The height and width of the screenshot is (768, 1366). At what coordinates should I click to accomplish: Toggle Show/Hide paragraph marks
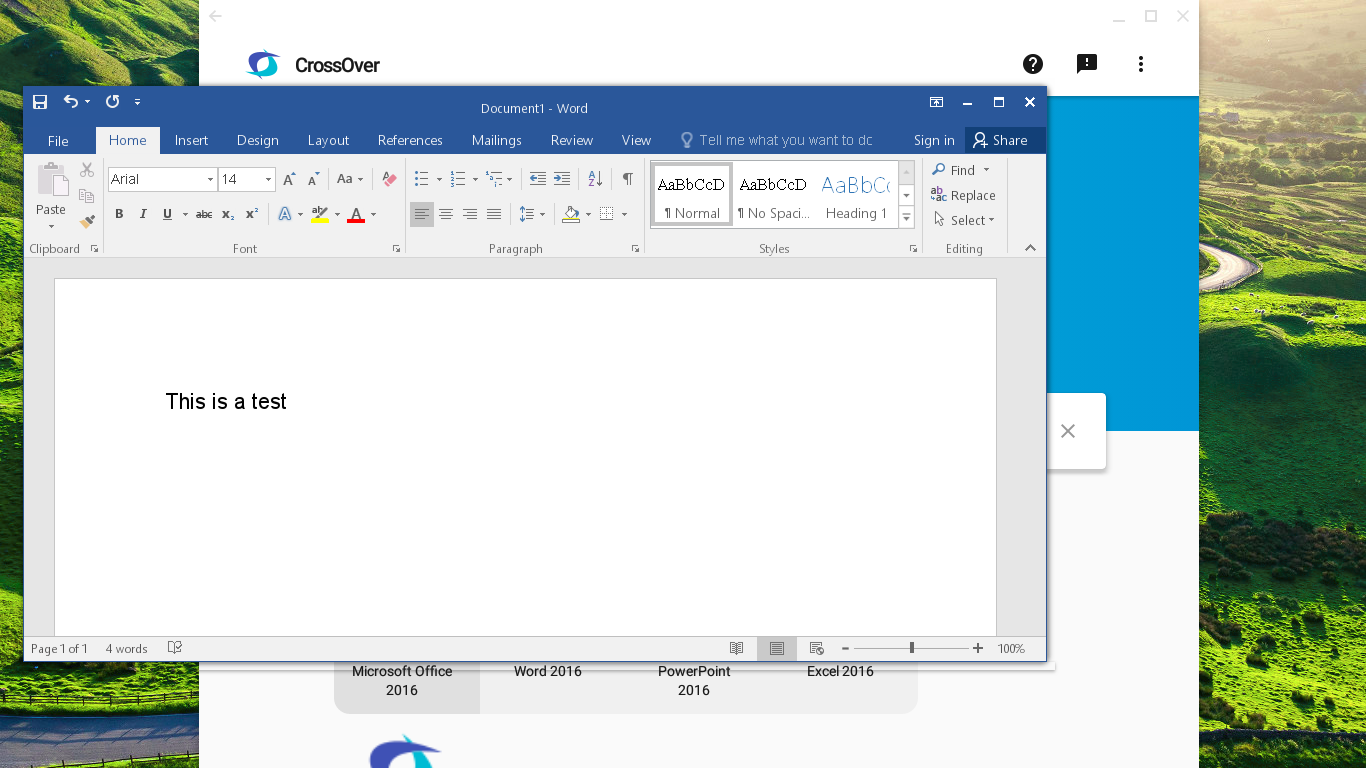(x=627, y=179)
